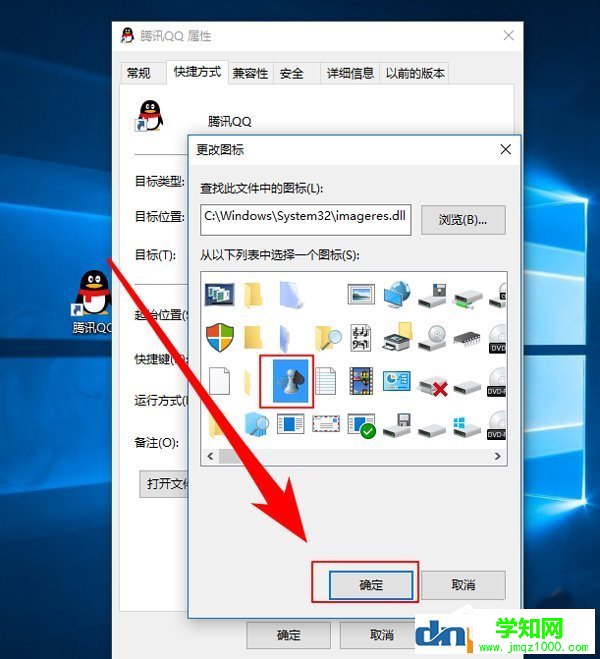Click the 浏览(B)... button
600x659 pixels.
coord(463,220)
